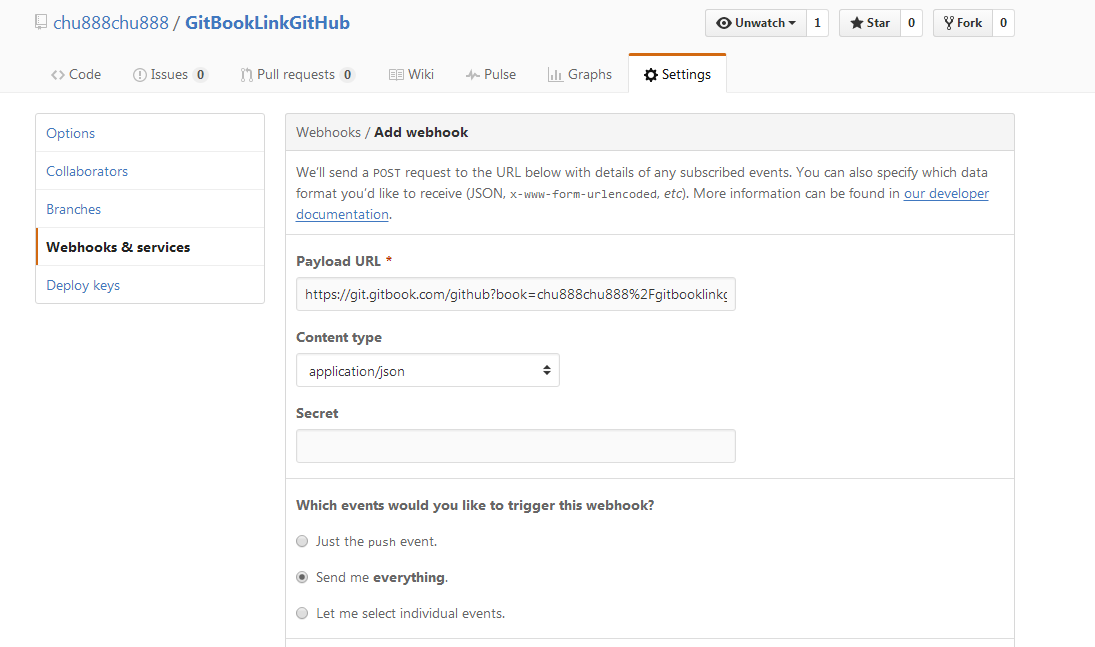This screenshot has width=1095, height=647.
Task: Click the GitBookLinkGitHub repository link
Action: [x=267, y=22]
